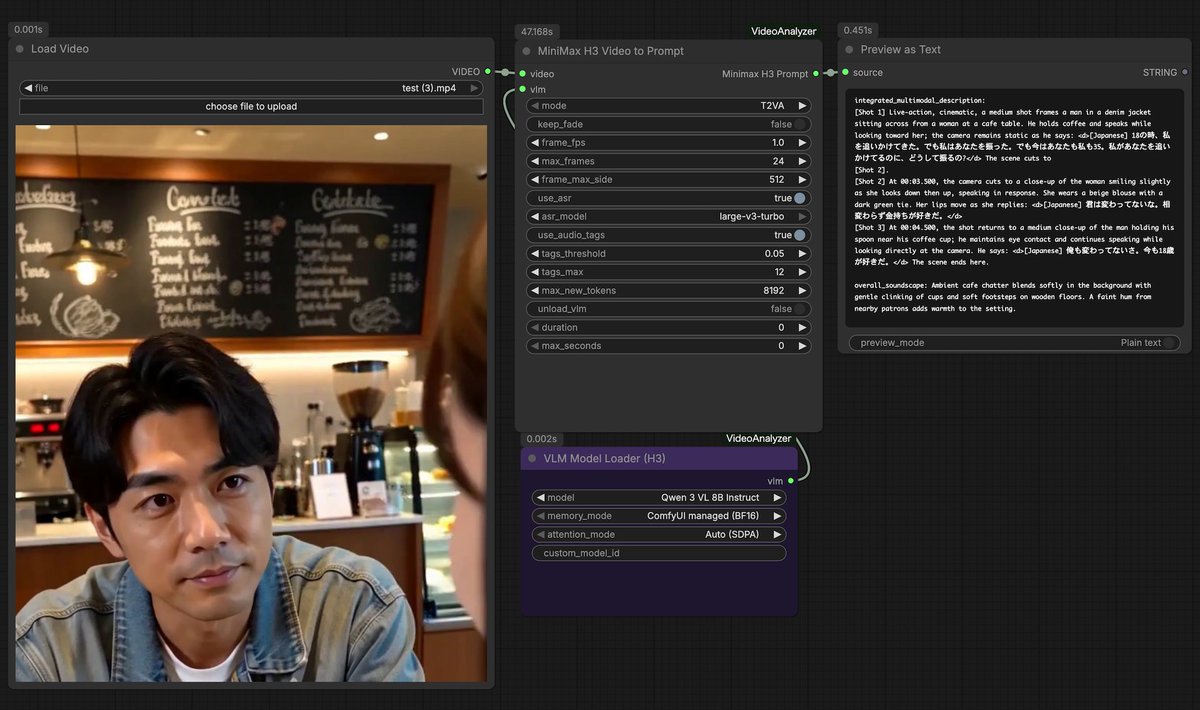This screenshot has height=710, width=1200.
Task: Open the file dropdown showing test (3).mp4
Action: [x=251, y=88]
